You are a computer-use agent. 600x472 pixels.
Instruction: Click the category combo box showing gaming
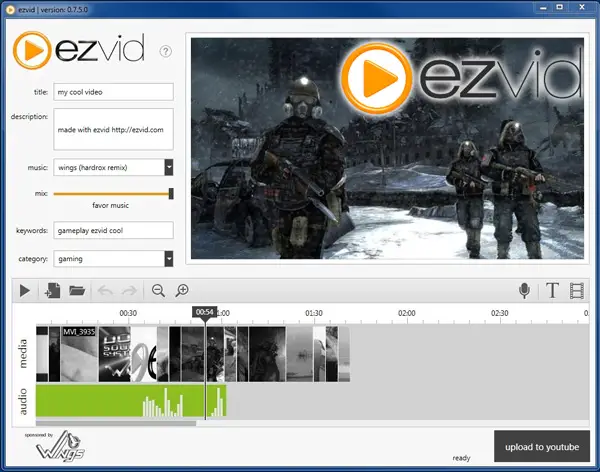113,259
